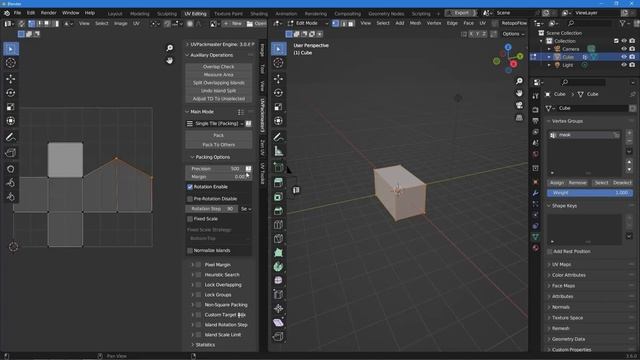
Task: Toggle Rotation Enable checkbox
Action: point(190,187)
